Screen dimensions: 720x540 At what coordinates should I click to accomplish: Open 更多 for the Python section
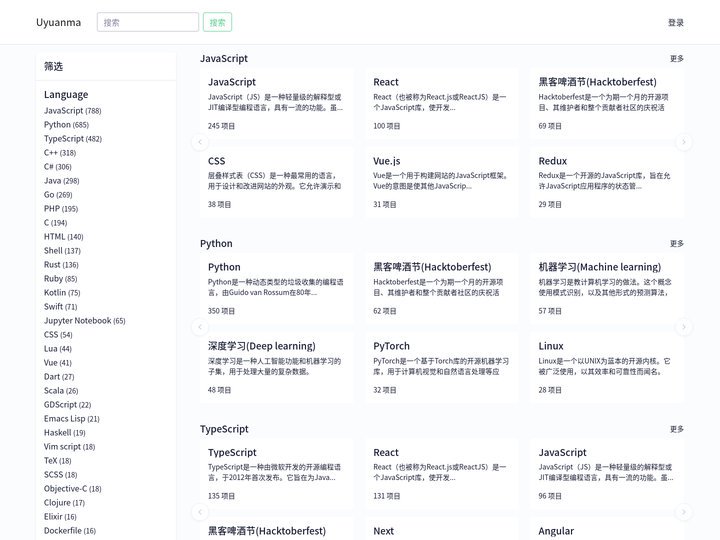point(677,243)
